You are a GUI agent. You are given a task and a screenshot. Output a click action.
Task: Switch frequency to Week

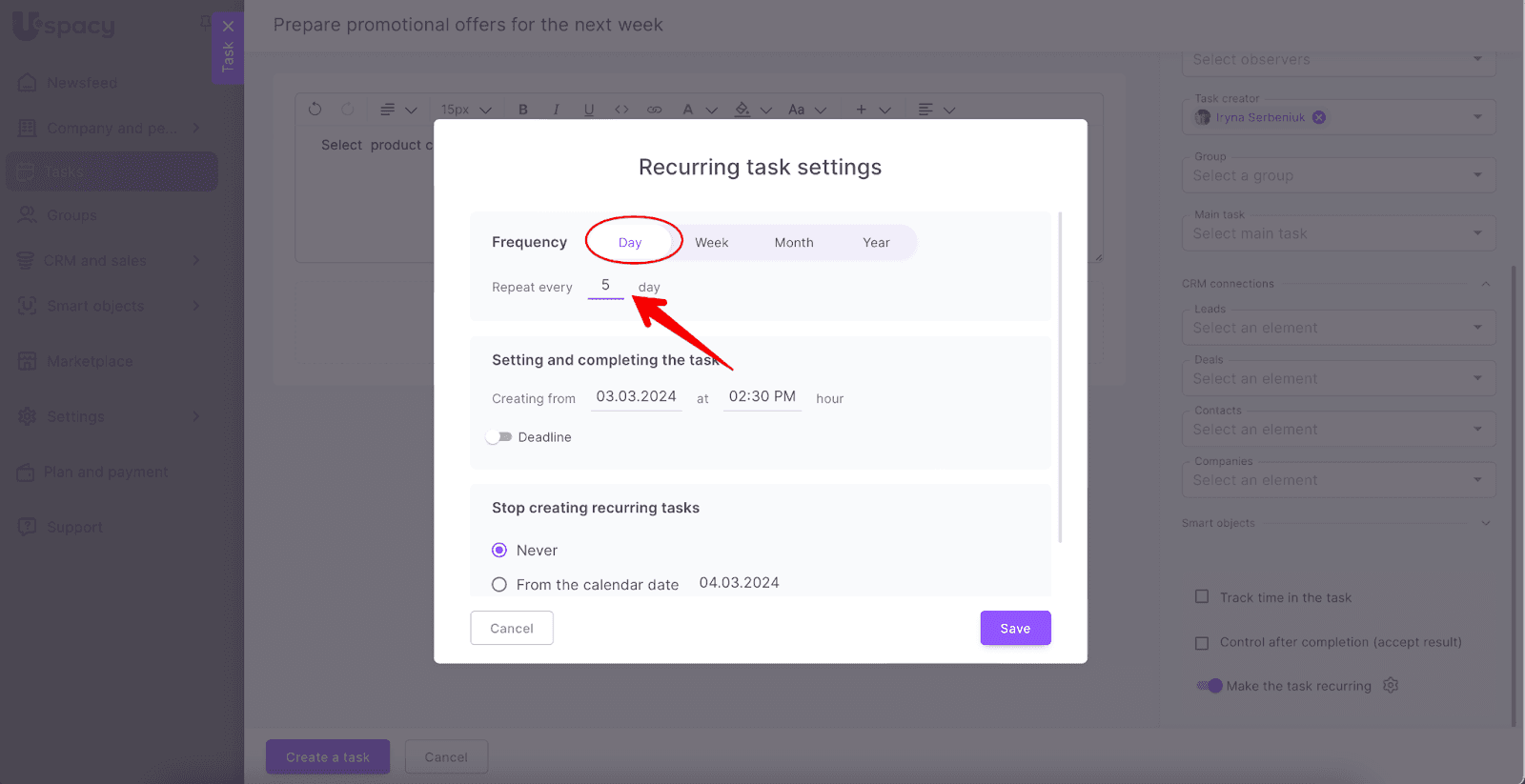(711, 243)
